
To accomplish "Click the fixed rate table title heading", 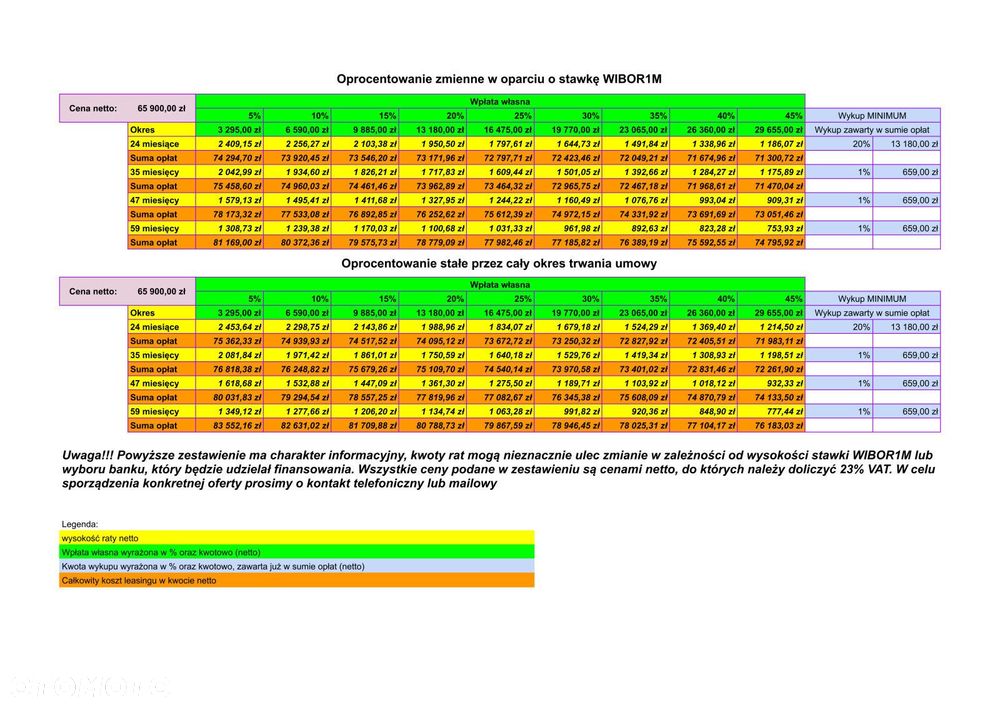I will pyautogui.click(x=499, y=263).
